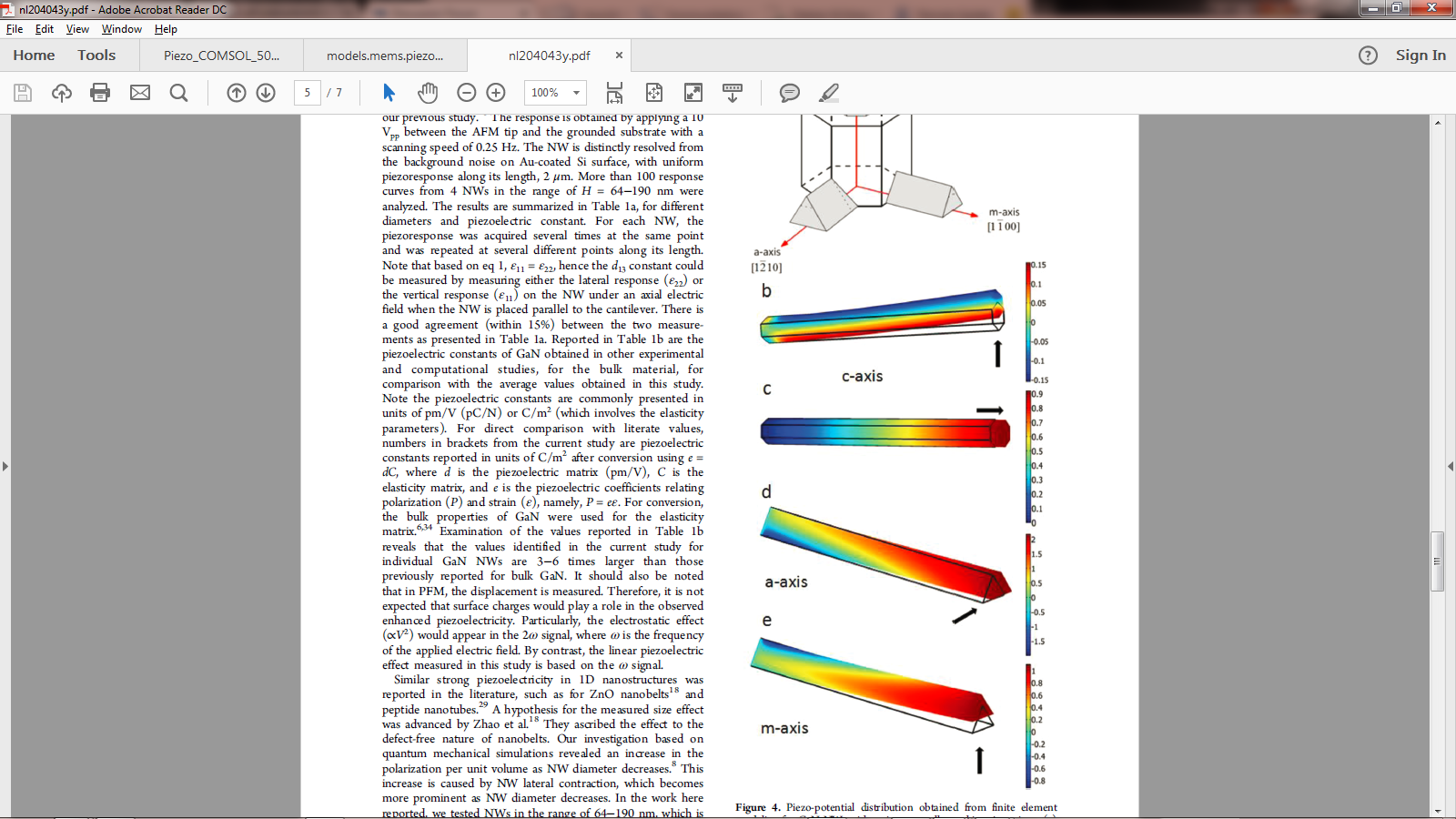Expand the right tools pane
Image resolution: width=1456 pixels, height=819 pixels.
tap(1450, 466)
